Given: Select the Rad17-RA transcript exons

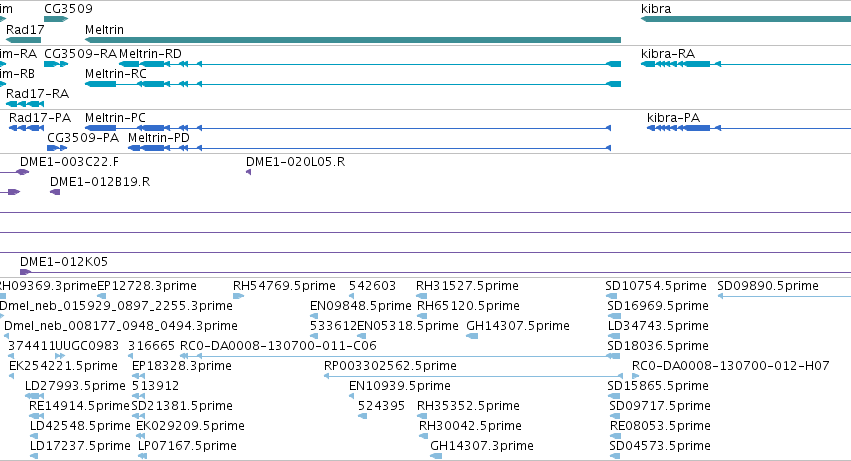Looking at the screenshot, I should pyautogui.click(x=25, y=104).
